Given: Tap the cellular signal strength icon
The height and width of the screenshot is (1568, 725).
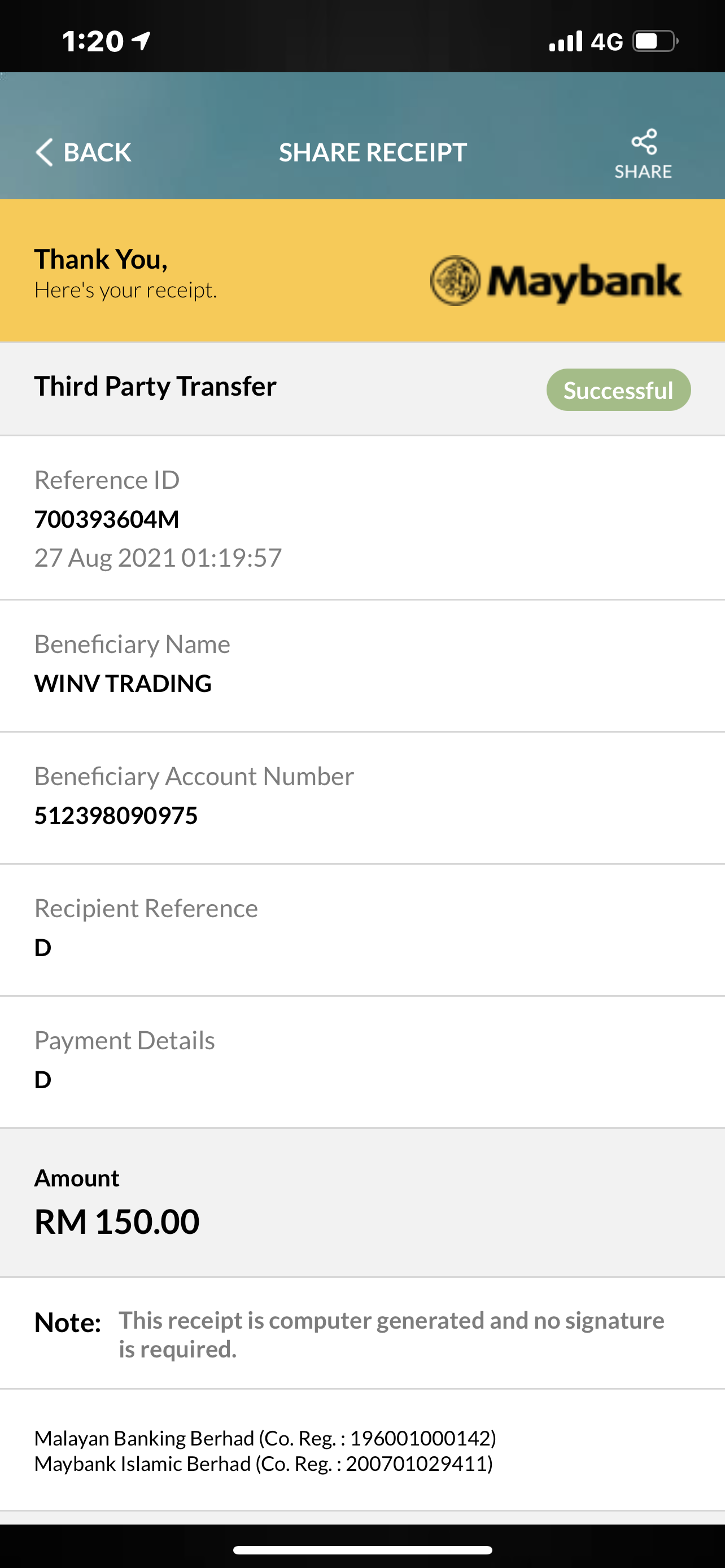Looking at the screenshot, I should 566,41.
